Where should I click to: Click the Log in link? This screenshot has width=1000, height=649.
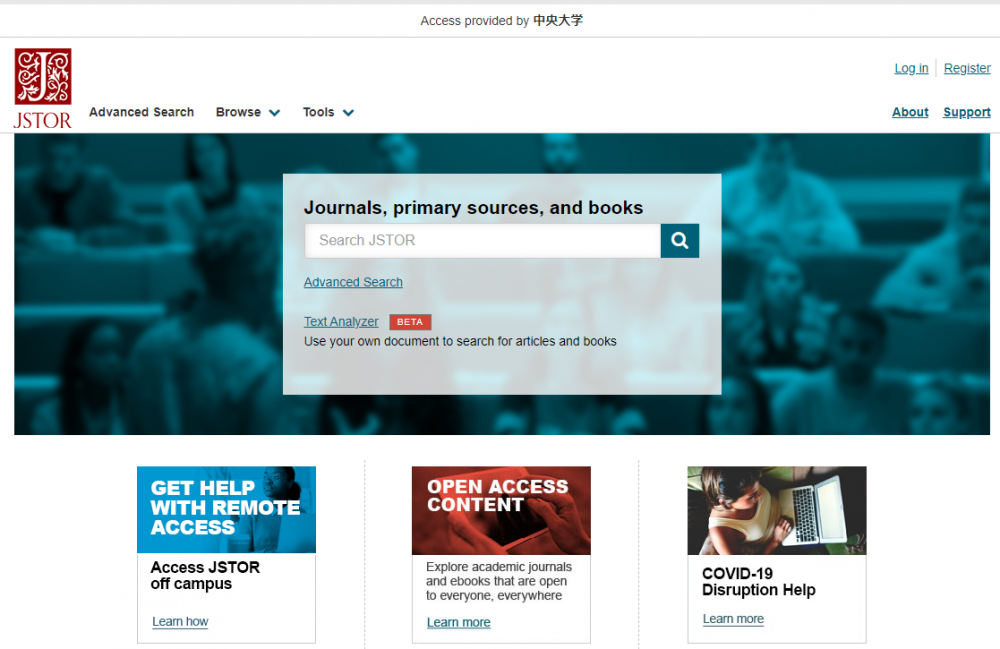pyautogui.click(x=911, y=68)
